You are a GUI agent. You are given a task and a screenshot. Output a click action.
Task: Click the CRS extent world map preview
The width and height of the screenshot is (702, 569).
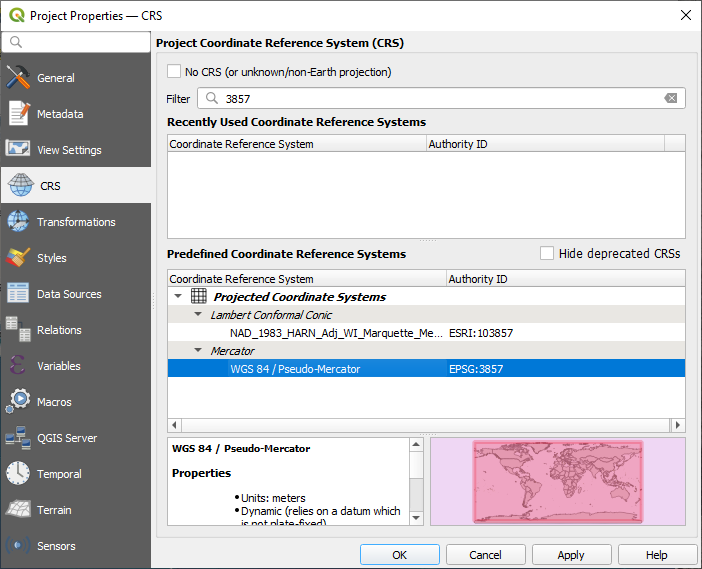[x=557, y=481]
